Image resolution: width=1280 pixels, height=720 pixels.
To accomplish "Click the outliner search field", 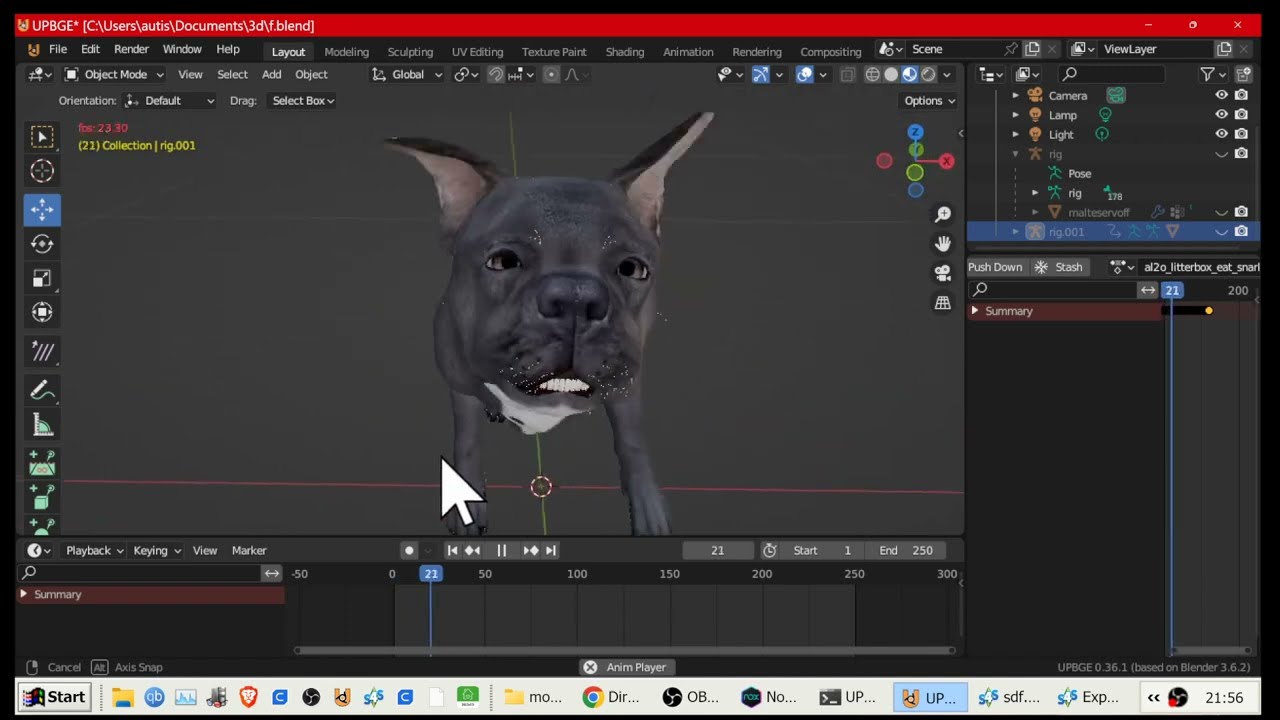I will click(1112, 74).
